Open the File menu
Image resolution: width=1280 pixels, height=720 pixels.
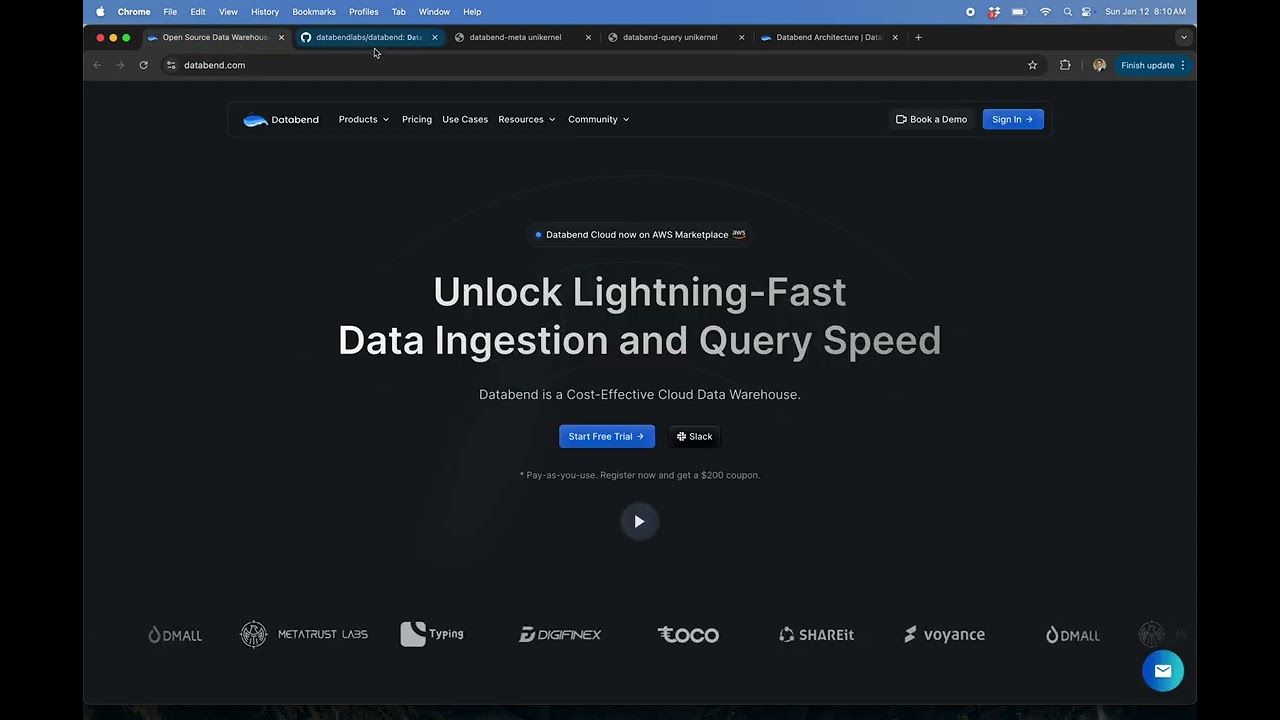click(170, 12)
